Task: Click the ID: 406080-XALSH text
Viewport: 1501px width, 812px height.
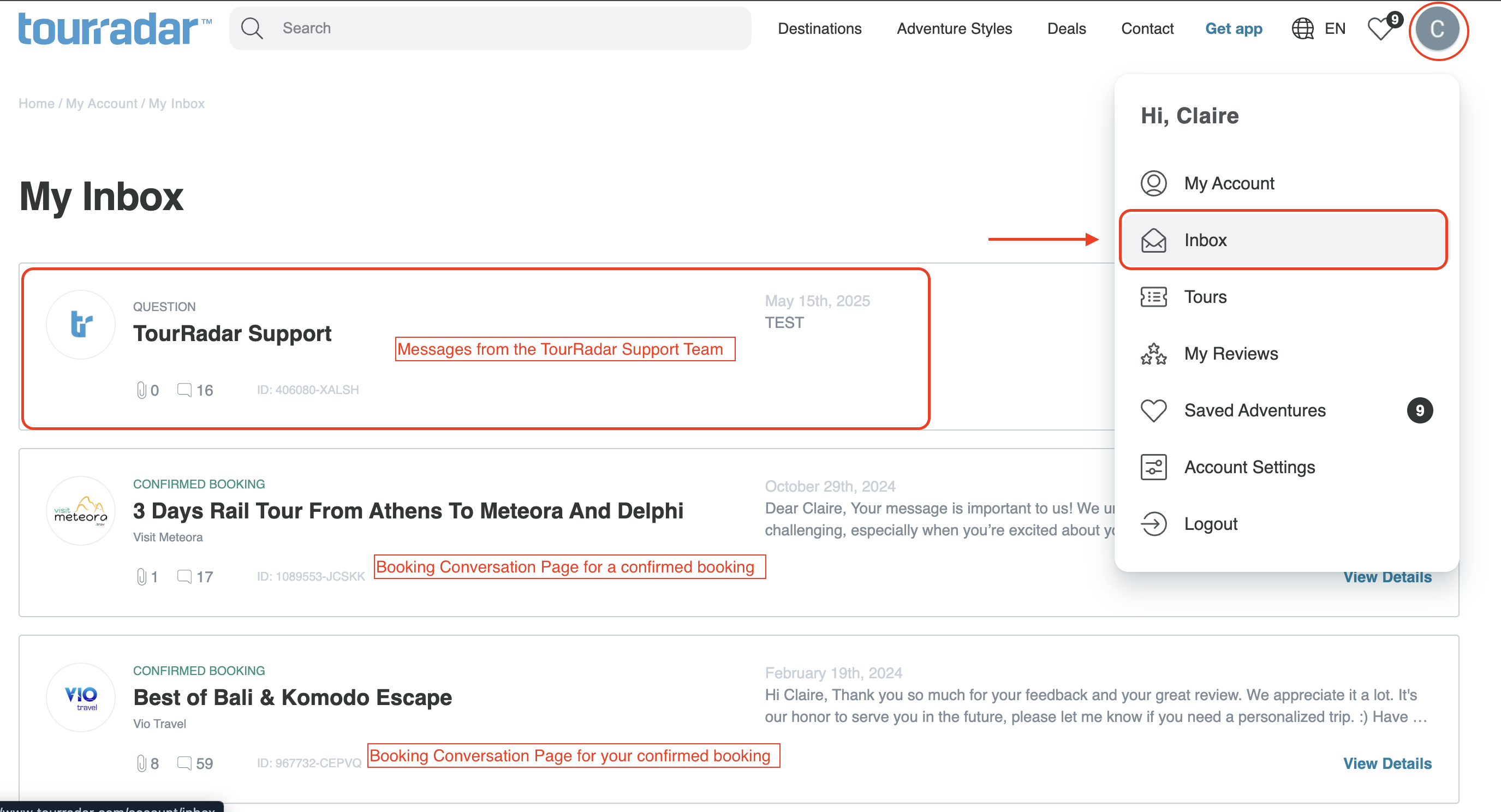Action: (x=308, y=390)
